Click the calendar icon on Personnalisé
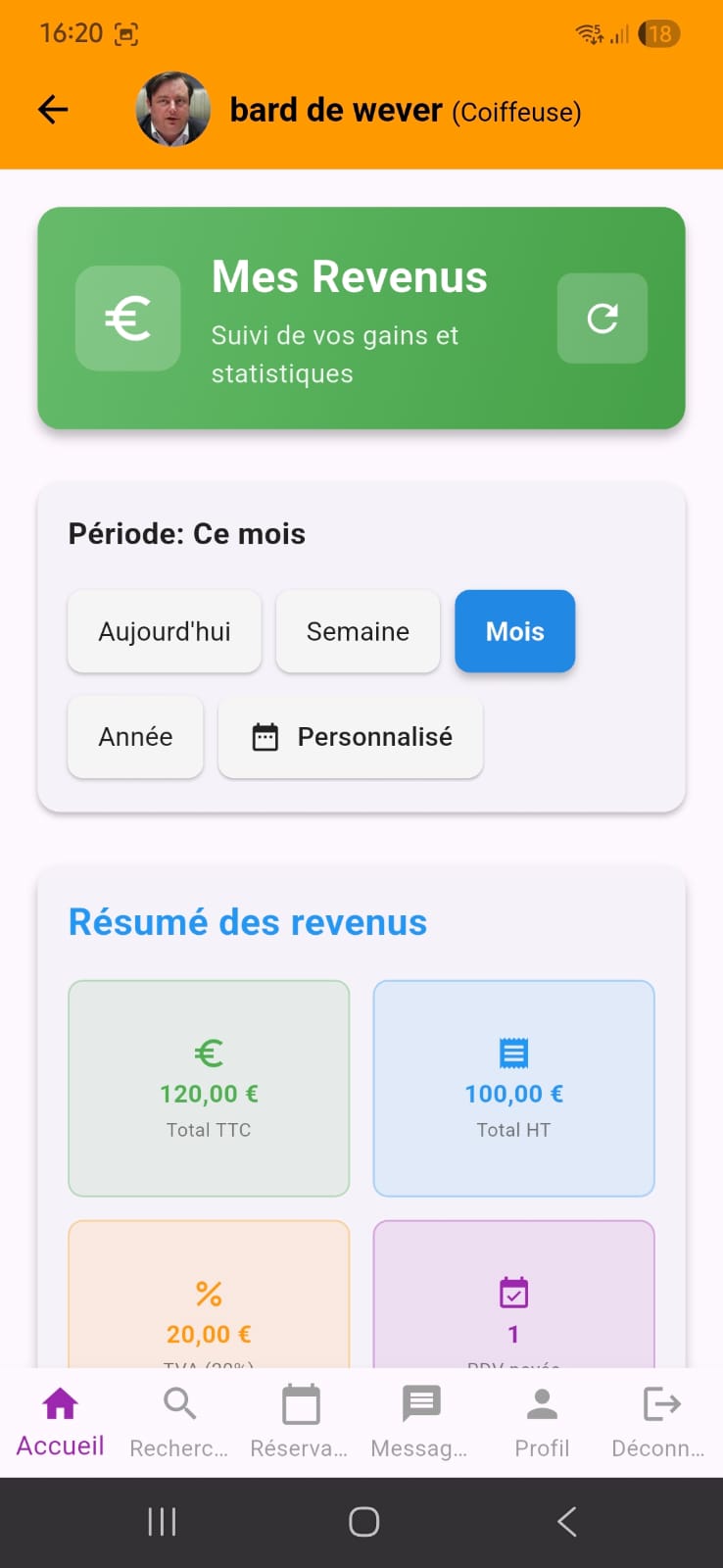Screen dimensions: 723x1568 [x=265, y=737]
